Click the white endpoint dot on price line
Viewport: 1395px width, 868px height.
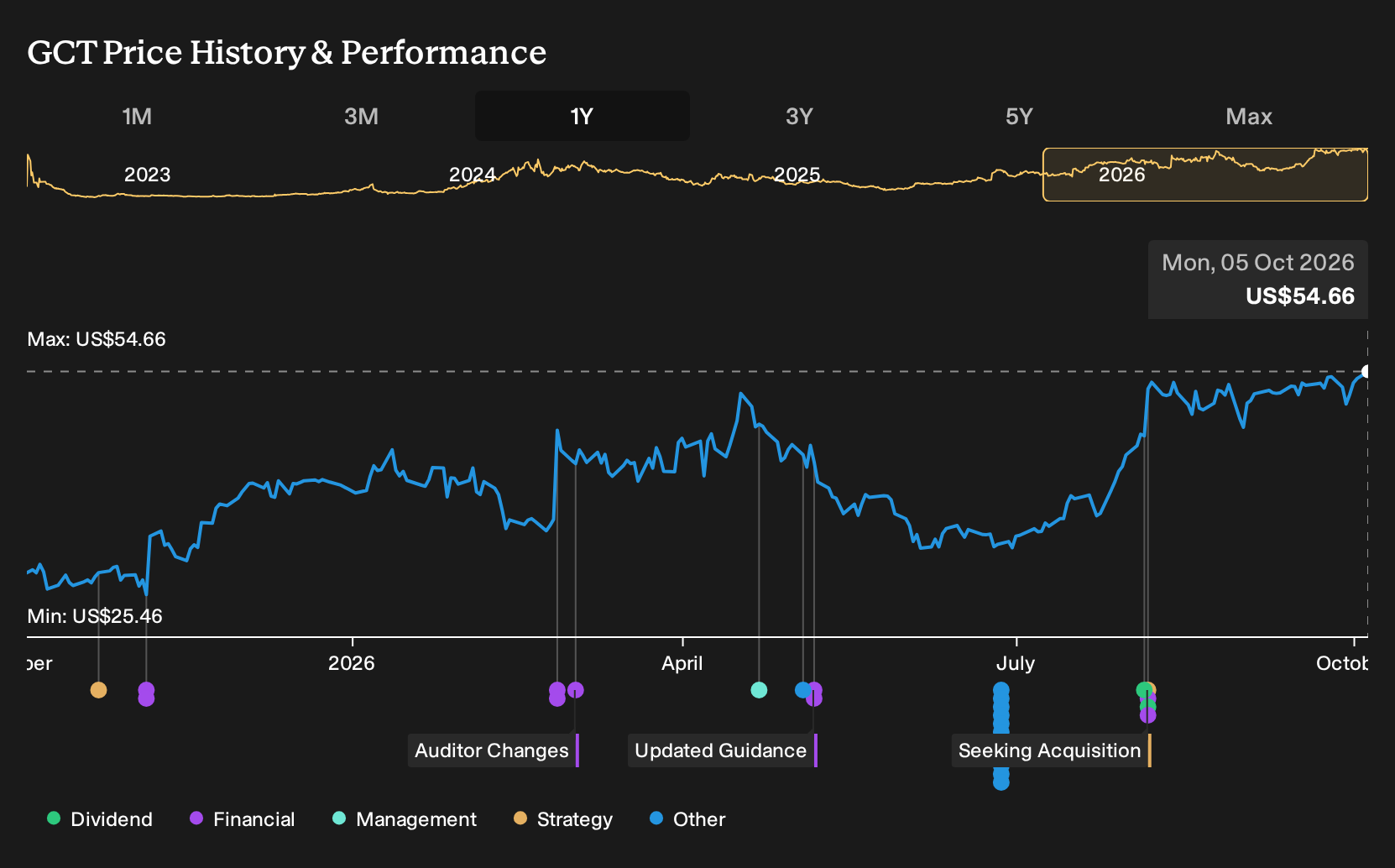1366,371
